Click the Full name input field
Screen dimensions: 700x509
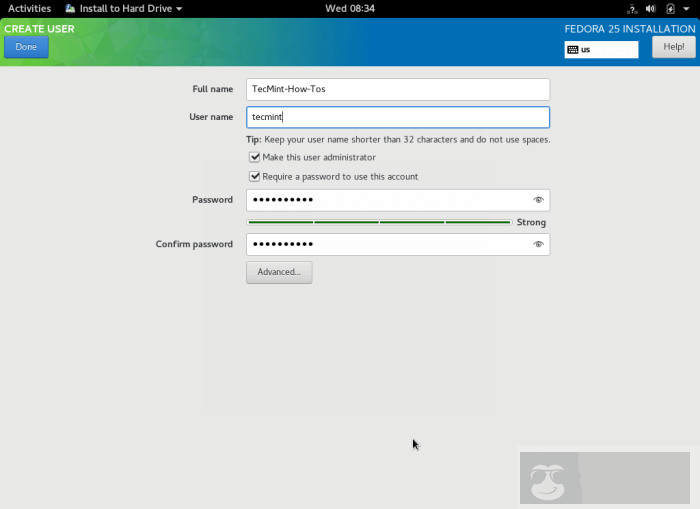click(398, 89)
